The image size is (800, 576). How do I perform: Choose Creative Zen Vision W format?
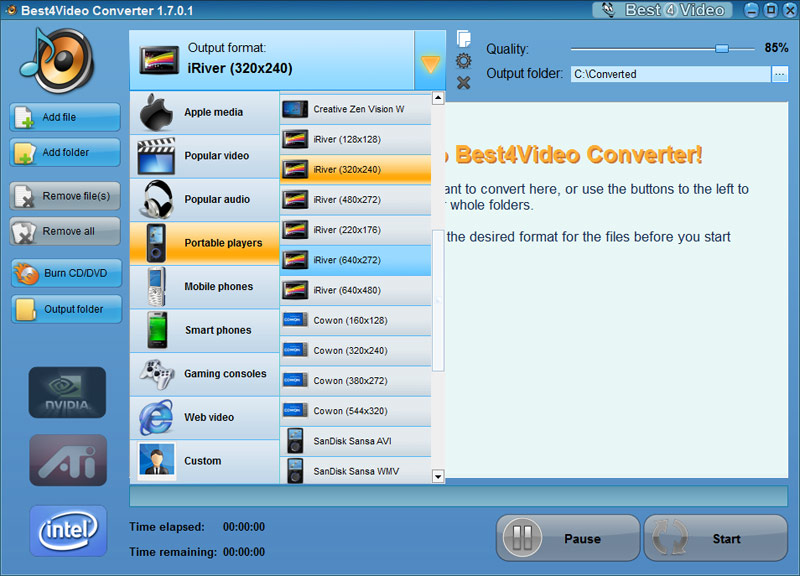pyautogui.click(x=356, y=109)
